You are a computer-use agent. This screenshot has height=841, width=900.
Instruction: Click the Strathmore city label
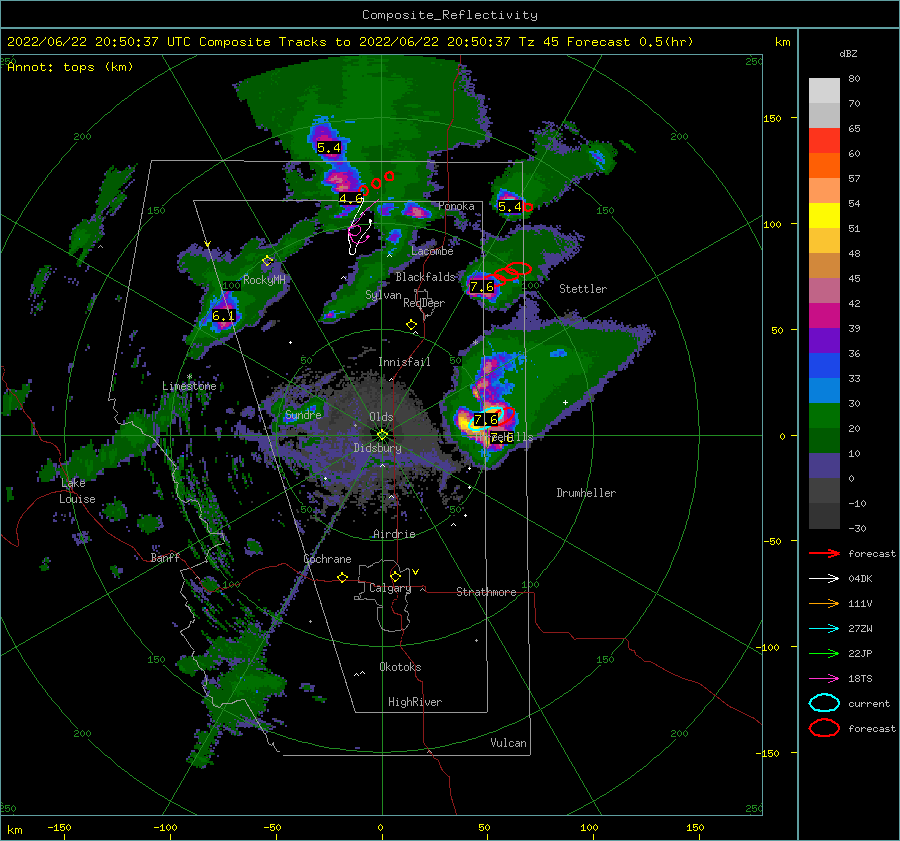pyautogui.click(x=486, y=592)
